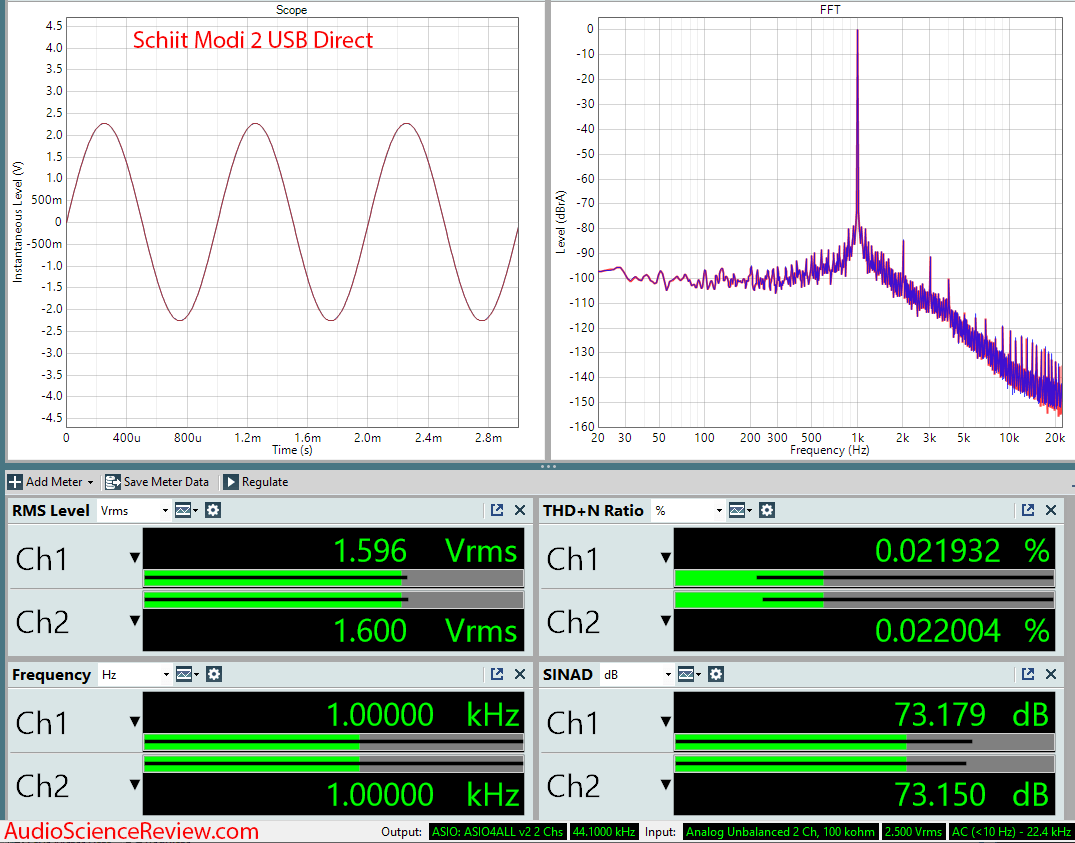This screenshot has width=1075, height=843.
Task: Click the Frequency (Hz) axis label
Action: [830, 450]
